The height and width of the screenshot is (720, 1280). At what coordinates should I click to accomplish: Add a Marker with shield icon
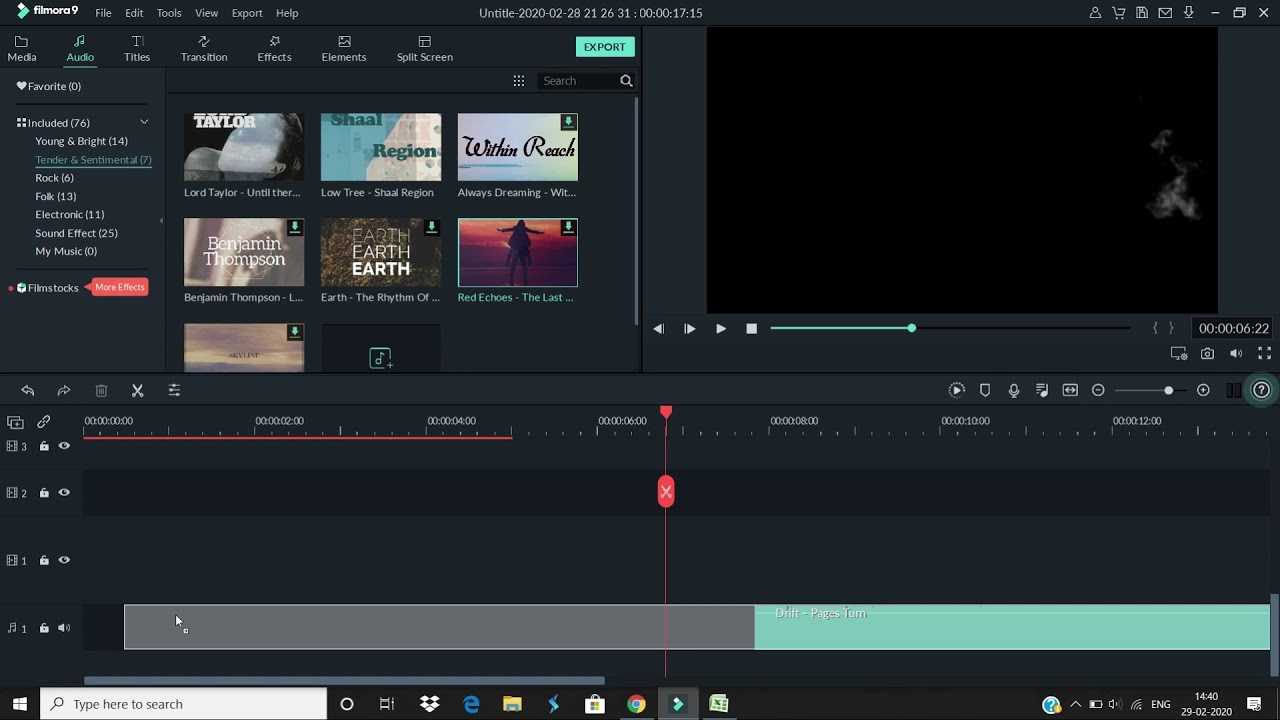coord(985,390)
